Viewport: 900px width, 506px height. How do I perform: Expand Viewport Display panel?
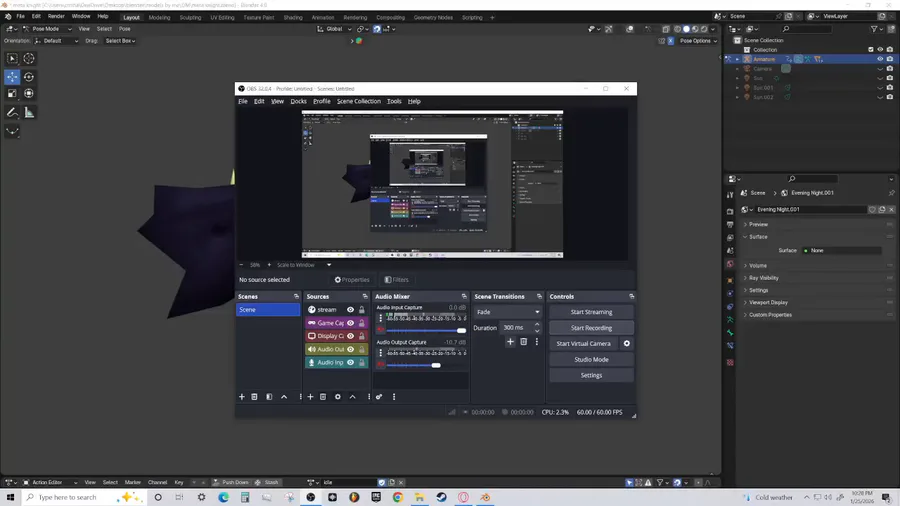point(768,302)
